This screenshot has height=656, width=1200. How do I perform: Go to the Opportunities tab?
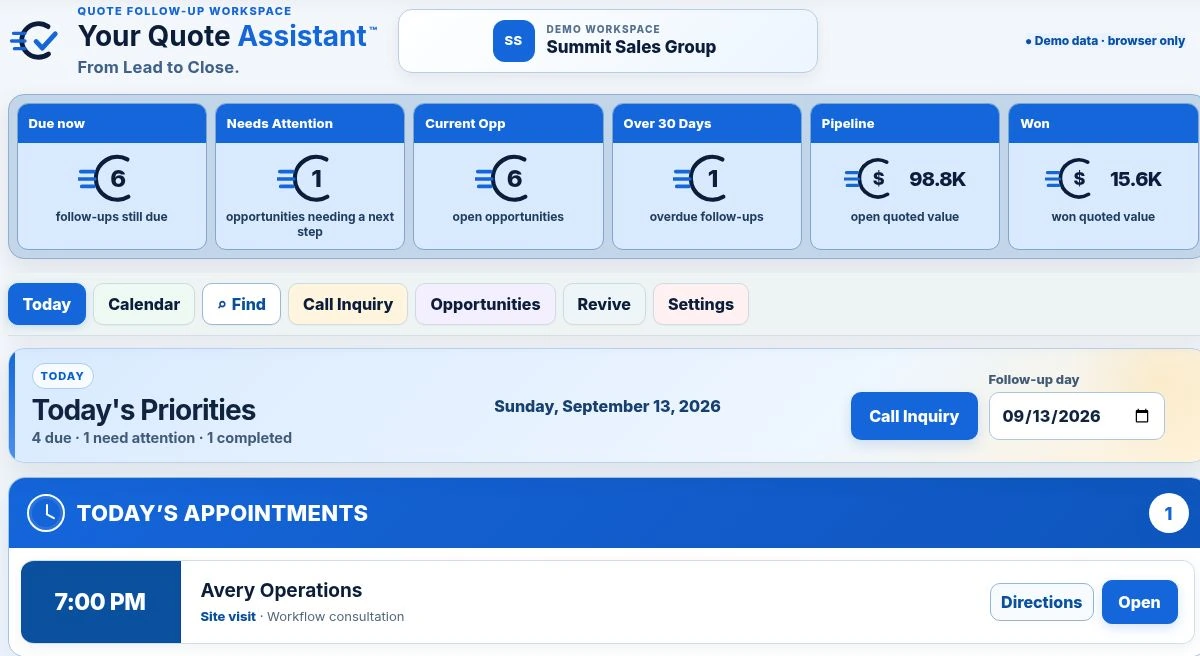[x=485, y=304]
